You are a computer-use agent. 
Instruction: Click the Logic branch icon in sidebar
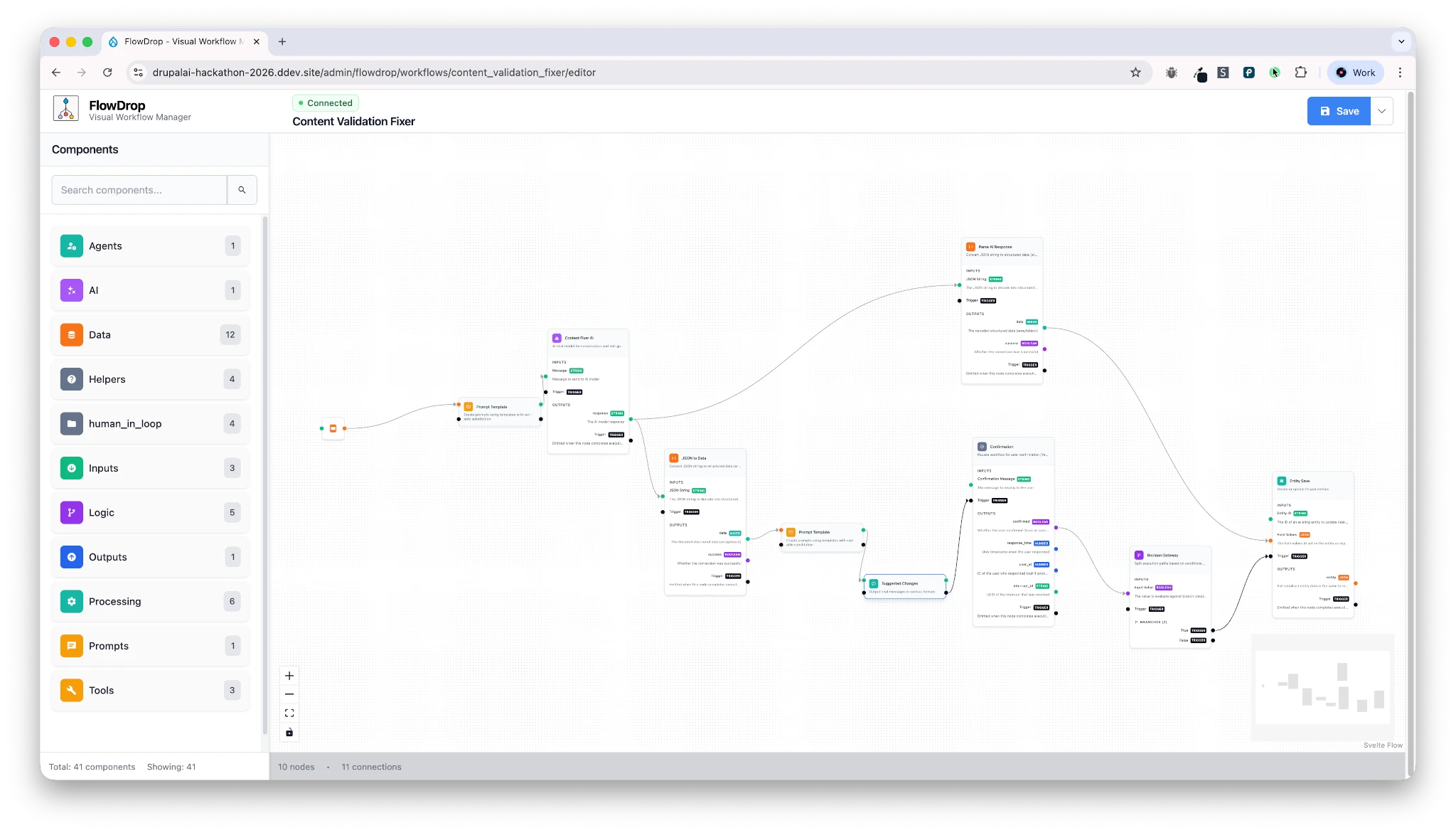point(72,512)
